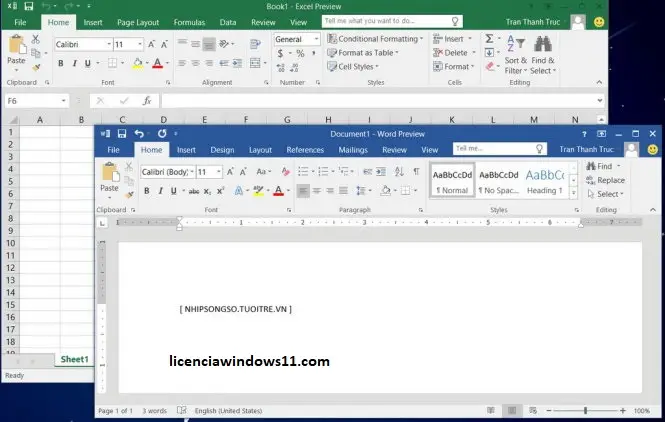This screenshot has height=422, width=665.
Task: Open the General number format dropdown in Excel
Action: [x=316, y=39]
